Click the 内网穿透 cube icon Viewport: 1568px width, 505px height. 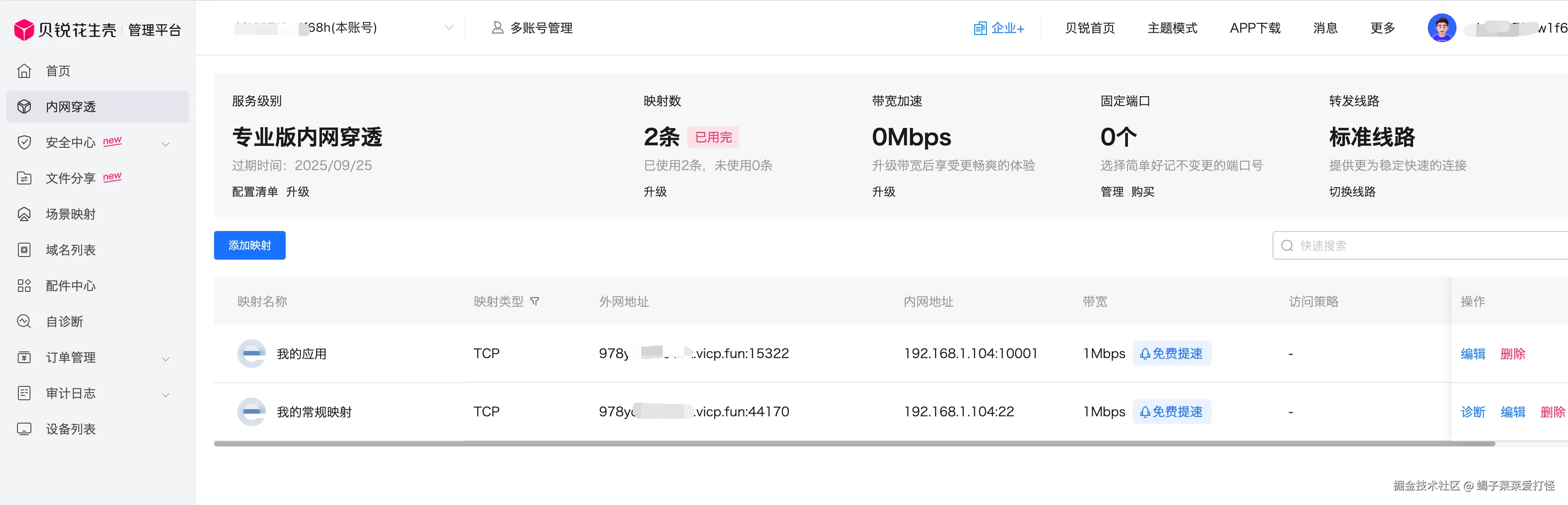(x=24, y=107)
